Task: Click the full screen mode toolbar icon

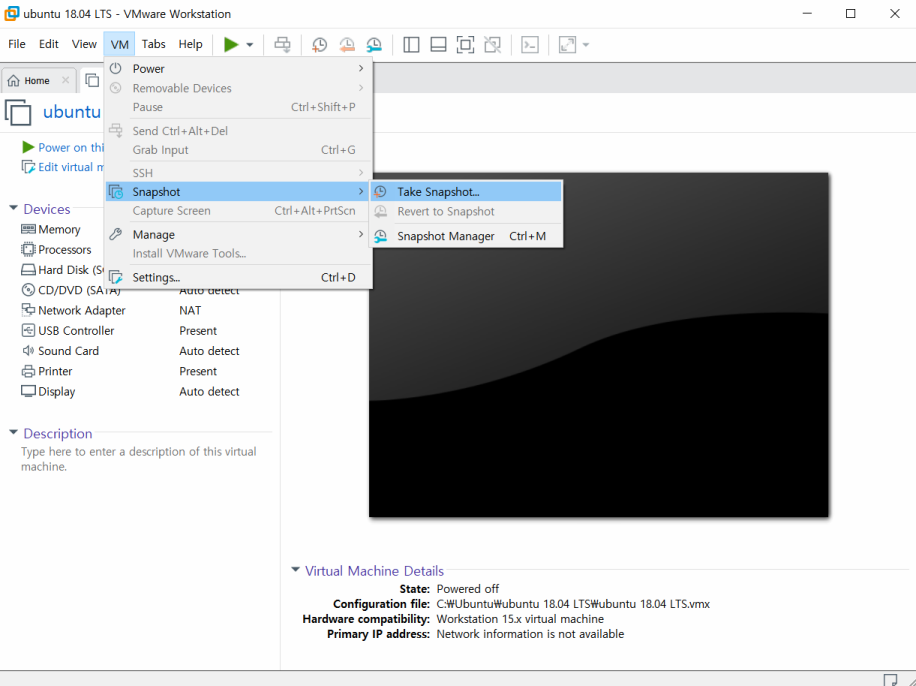Action: pos(465,44)
